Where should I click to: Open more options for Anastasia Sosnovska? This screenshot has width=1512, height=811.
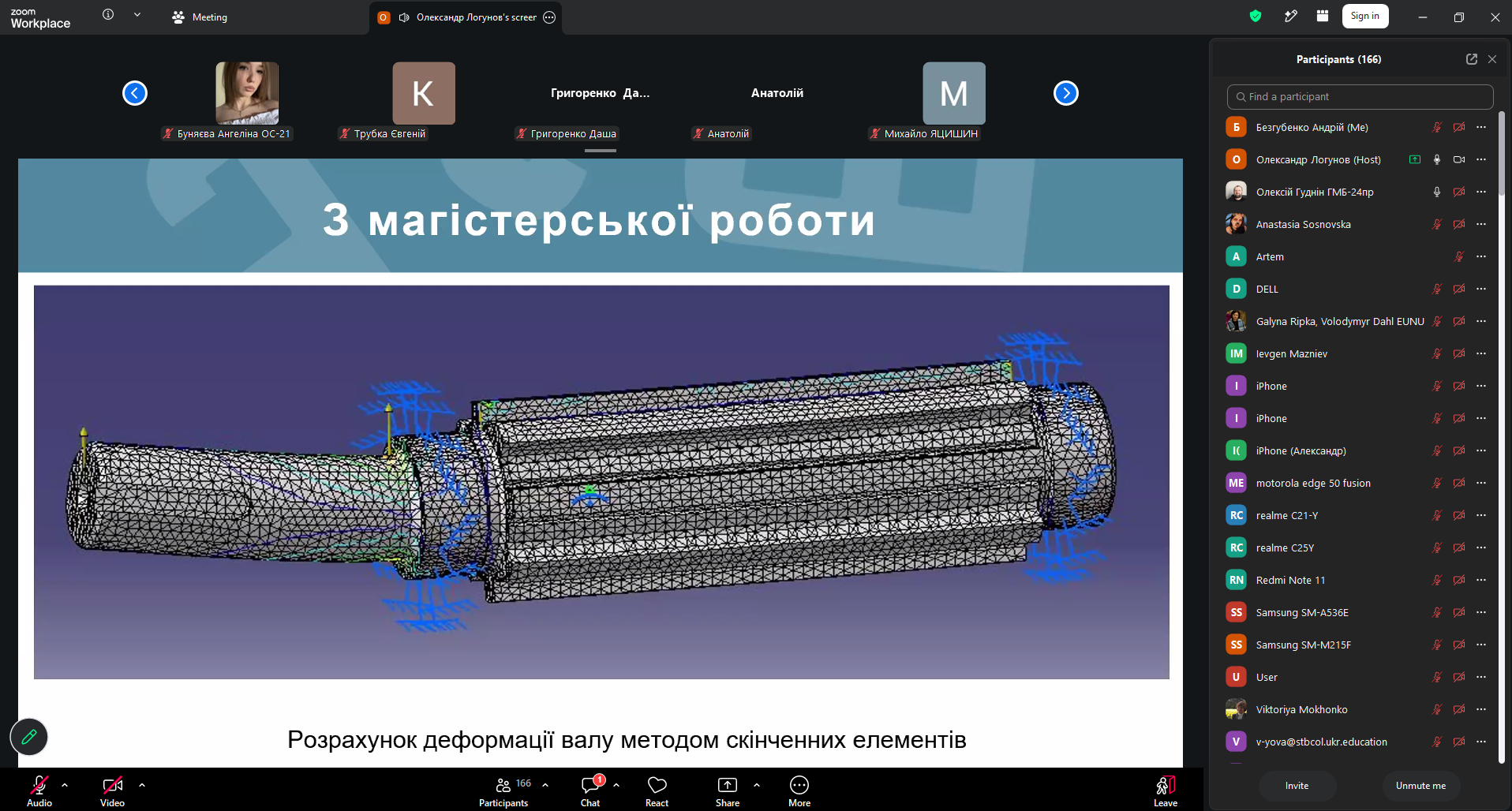[x=1481, y=224]
